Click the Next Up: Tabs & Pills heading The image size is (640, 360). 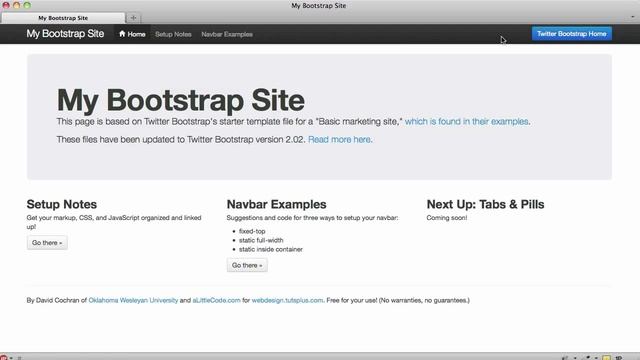(485, 204)
